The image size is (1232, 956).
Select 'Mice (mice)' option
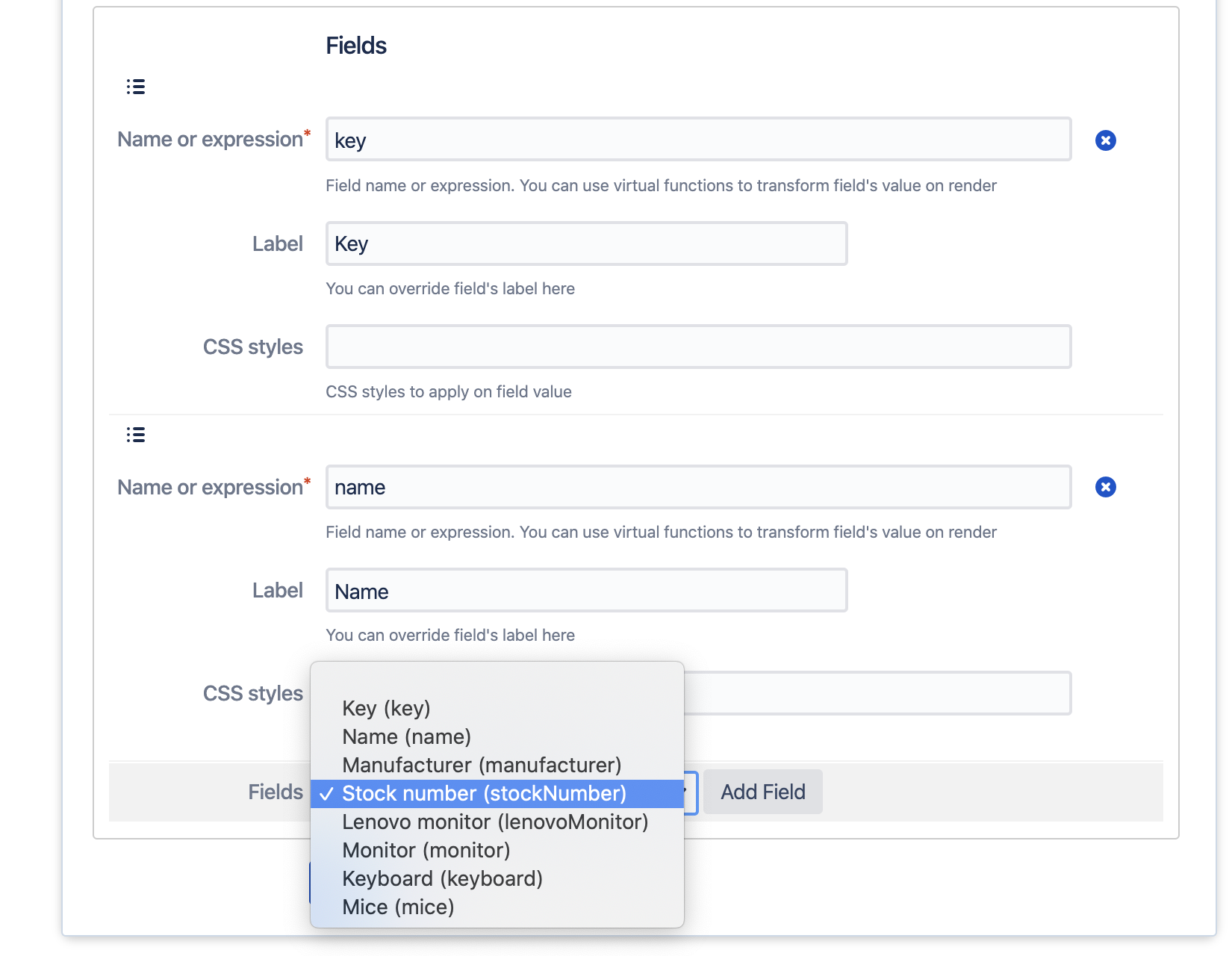click(x=497, y=907)
